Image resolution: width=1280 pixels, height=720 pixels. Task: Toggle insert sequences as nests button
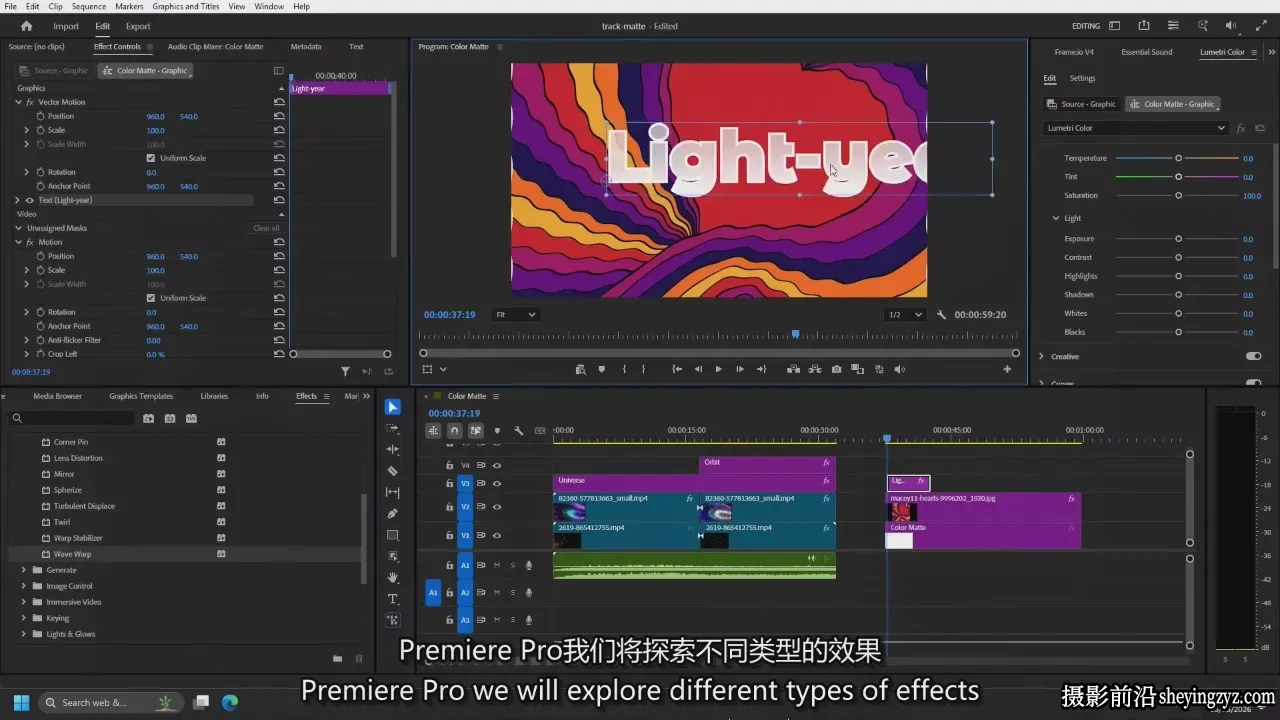433,431
